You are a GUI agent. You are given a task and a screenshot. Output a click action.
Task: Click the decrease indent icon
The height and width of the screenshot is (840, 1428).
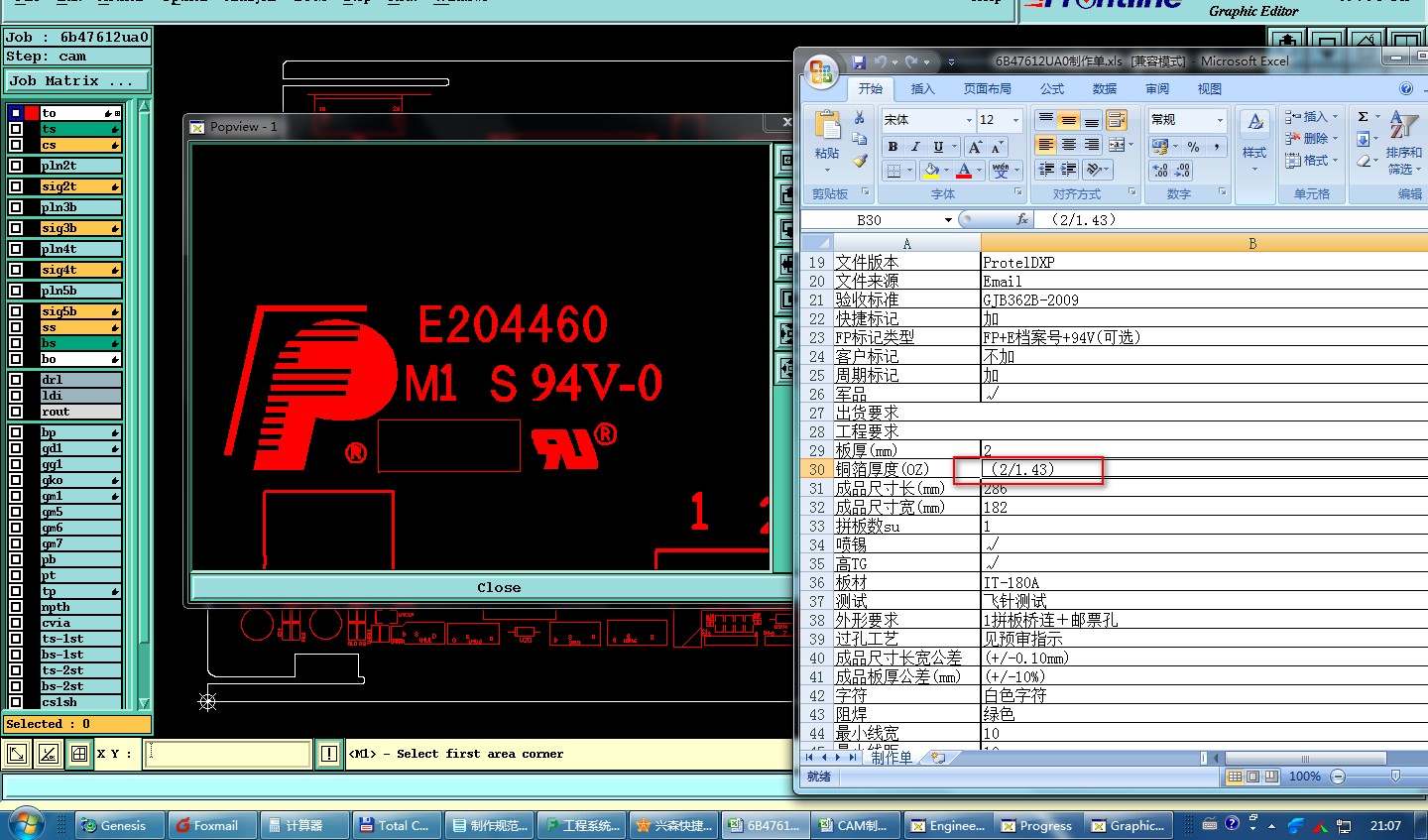pyautogui.click(x=1045, y=170)
